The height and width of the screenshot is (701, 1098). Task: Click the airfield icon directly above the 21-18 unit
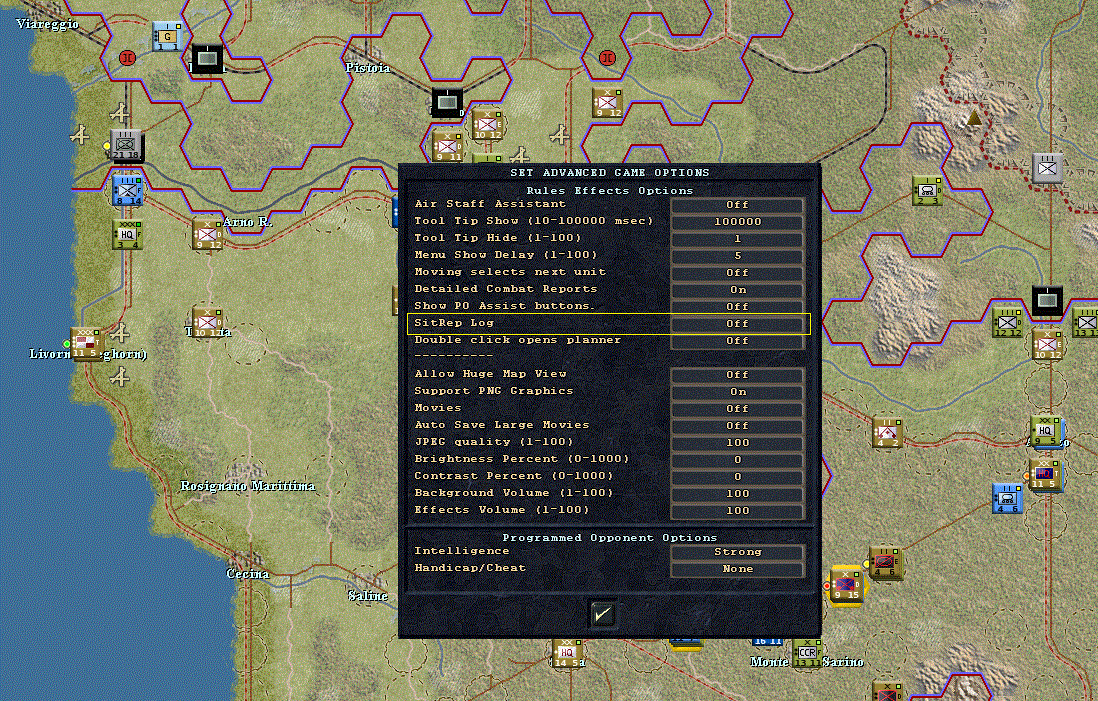click(x=120, y=113)
